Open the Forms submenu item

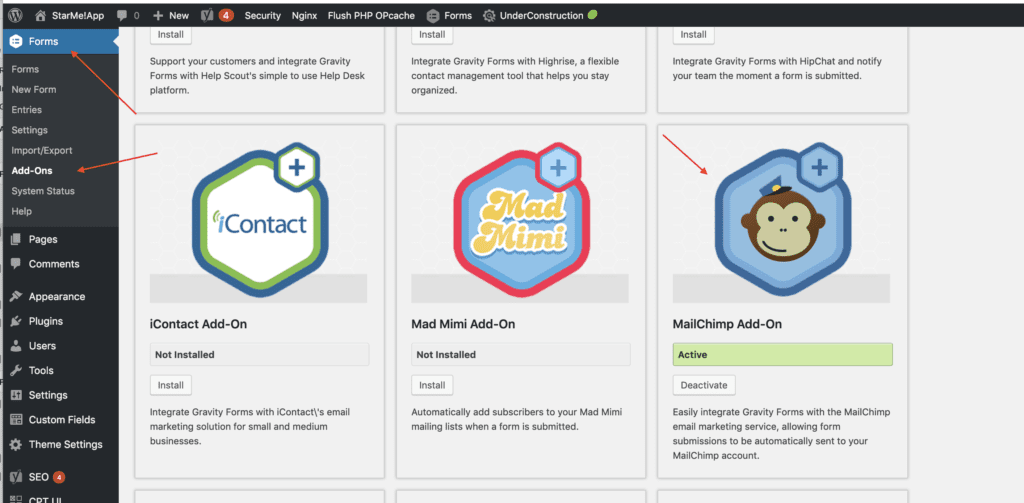coord(25,69)
